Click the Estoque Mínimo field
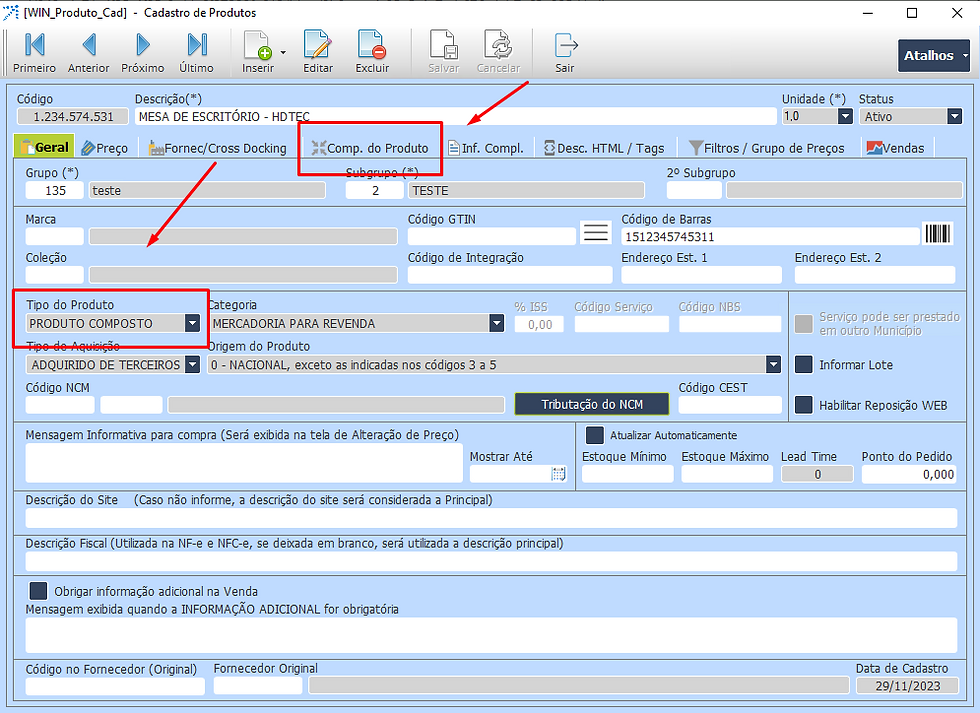 click(x=628, y=474)
